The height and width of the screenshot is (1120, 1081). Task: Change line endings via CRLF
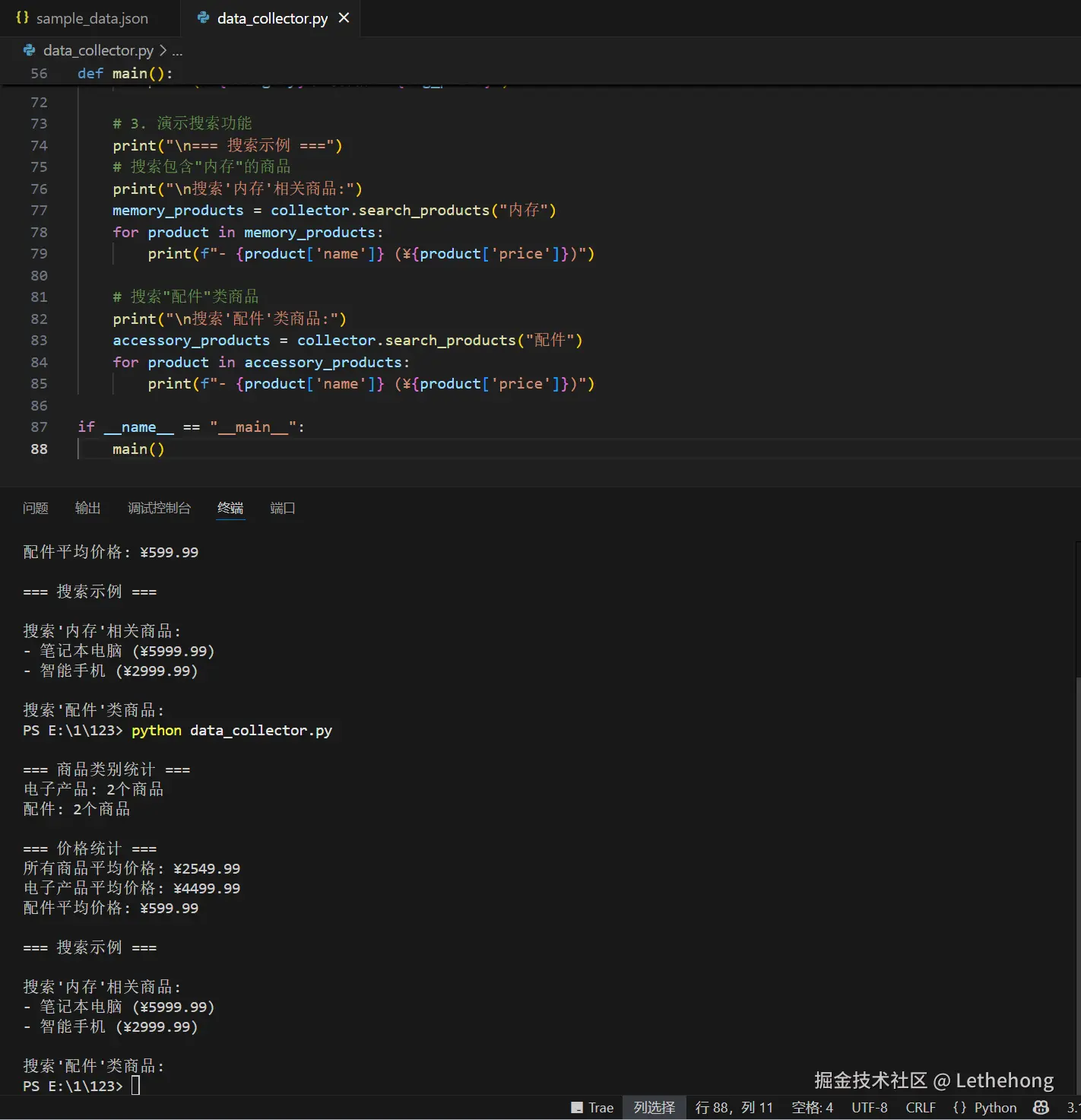point(921,1108)
